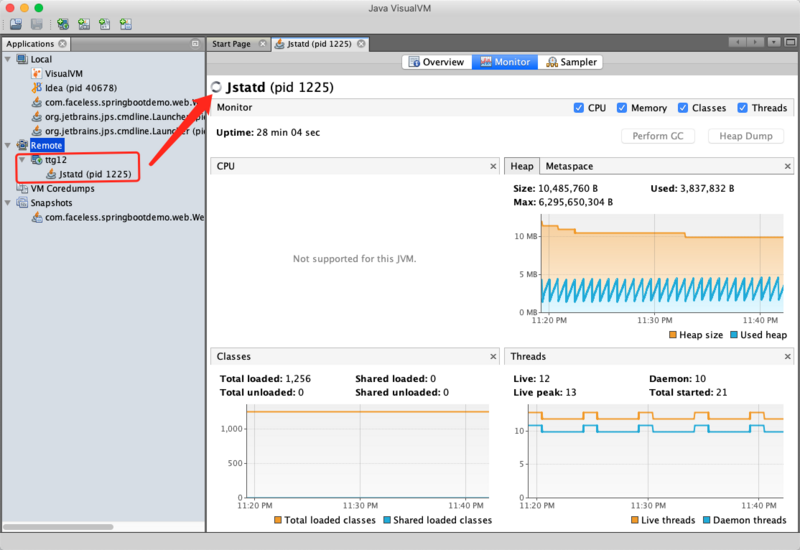
Task: Select the Local computer icon
Action: 22,59
